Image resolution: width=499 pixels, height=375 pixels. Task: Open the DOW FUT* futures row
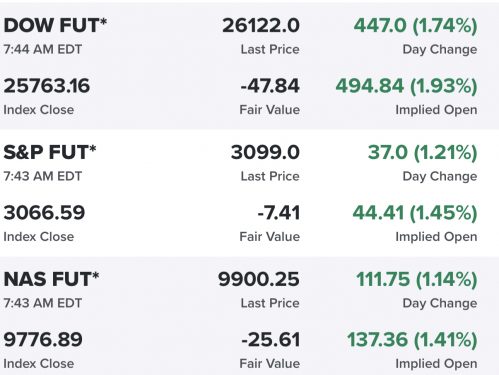249,66
